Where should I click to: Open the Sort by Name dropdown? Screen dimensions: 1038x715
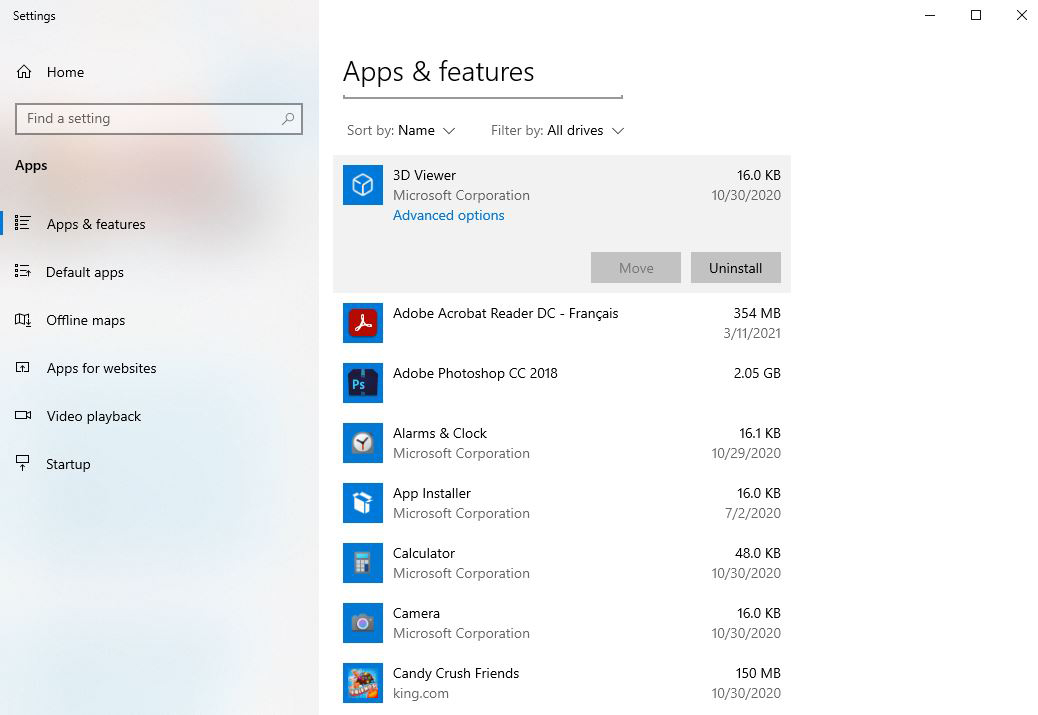(401, 130)
